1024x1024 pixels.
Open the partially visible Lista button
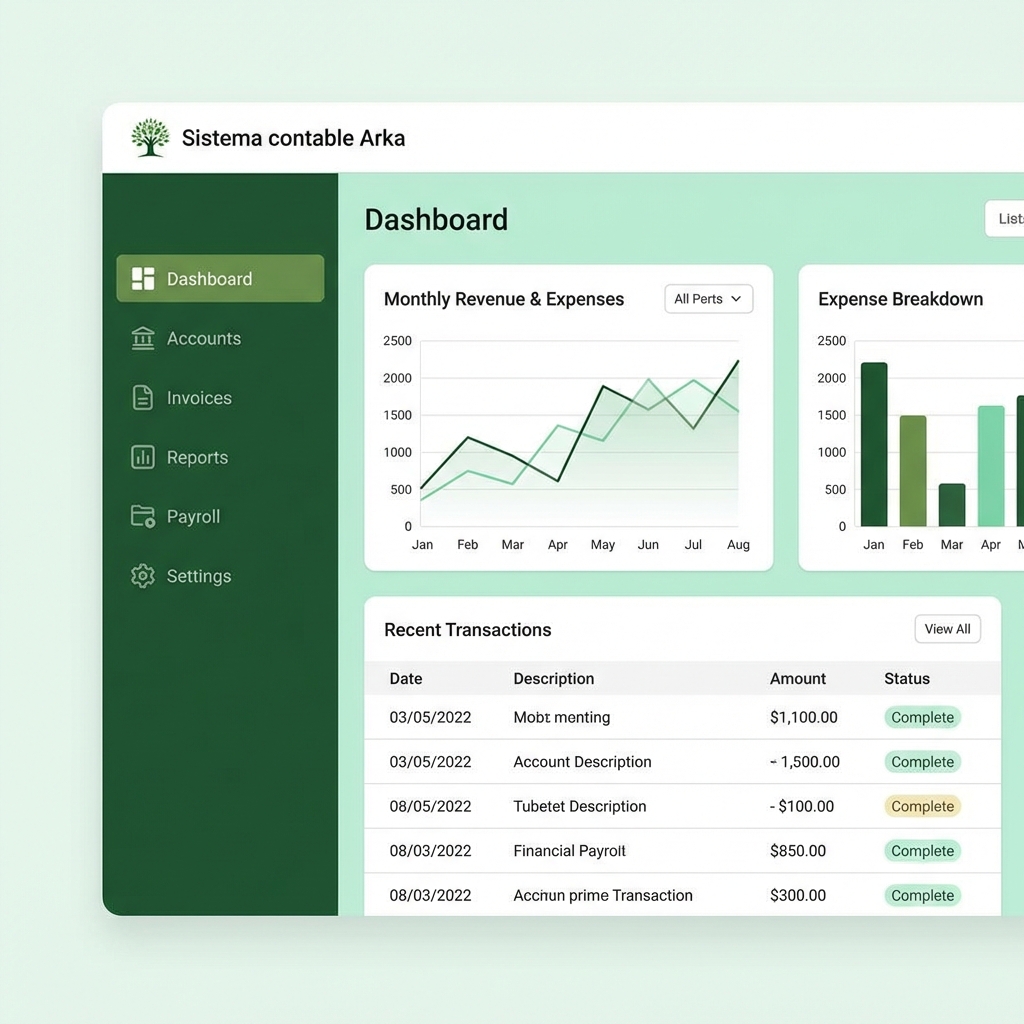tap(1006, 219)
